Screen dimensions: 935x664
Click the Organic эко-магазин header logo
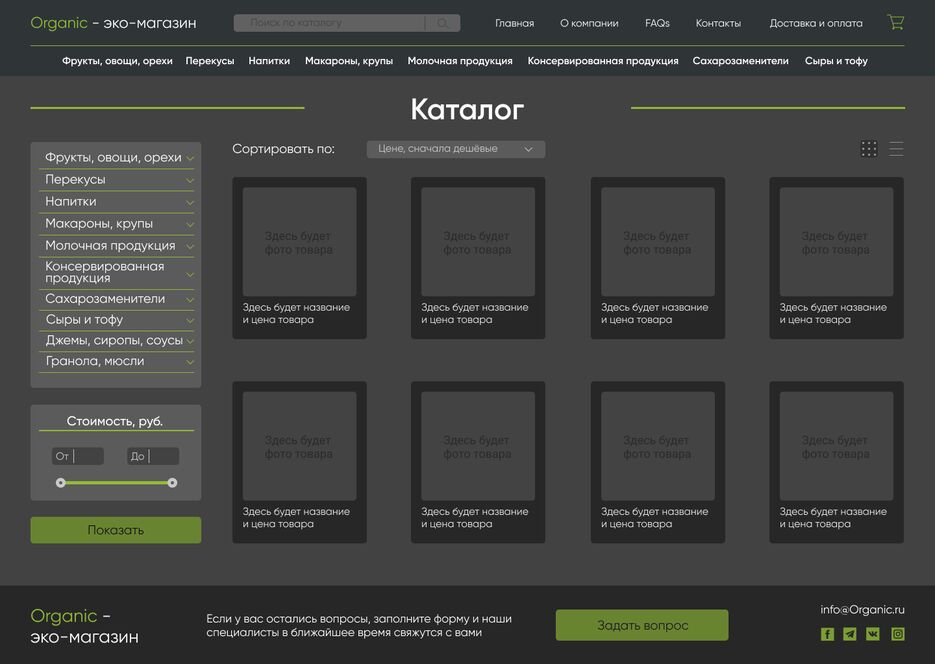(113, 23)
